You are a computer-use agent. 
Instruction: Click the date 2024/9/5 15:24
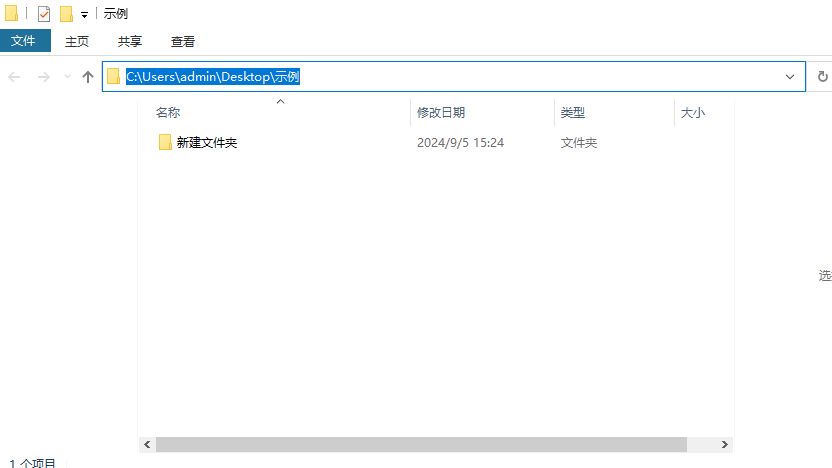461,143
